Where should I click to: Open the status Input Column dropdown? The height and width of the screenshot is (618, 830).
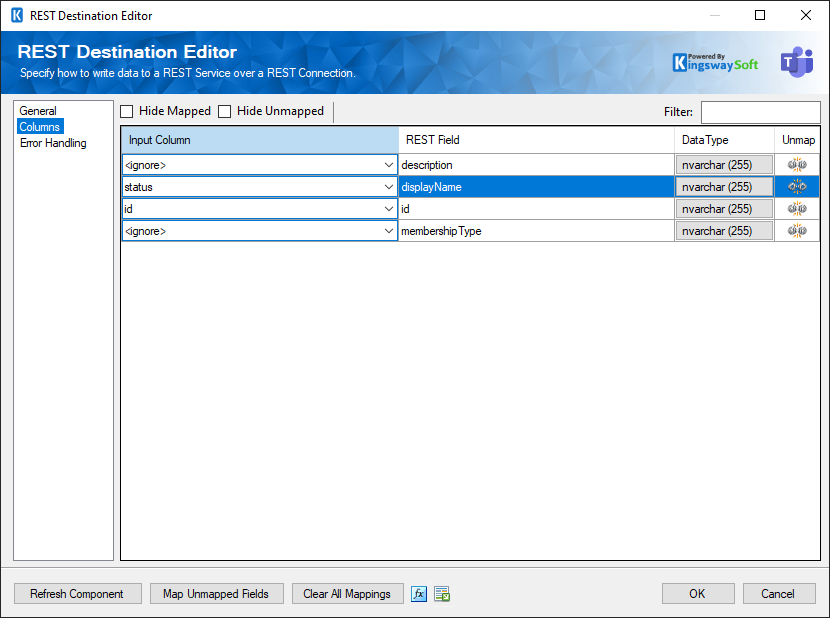point(387,186)
